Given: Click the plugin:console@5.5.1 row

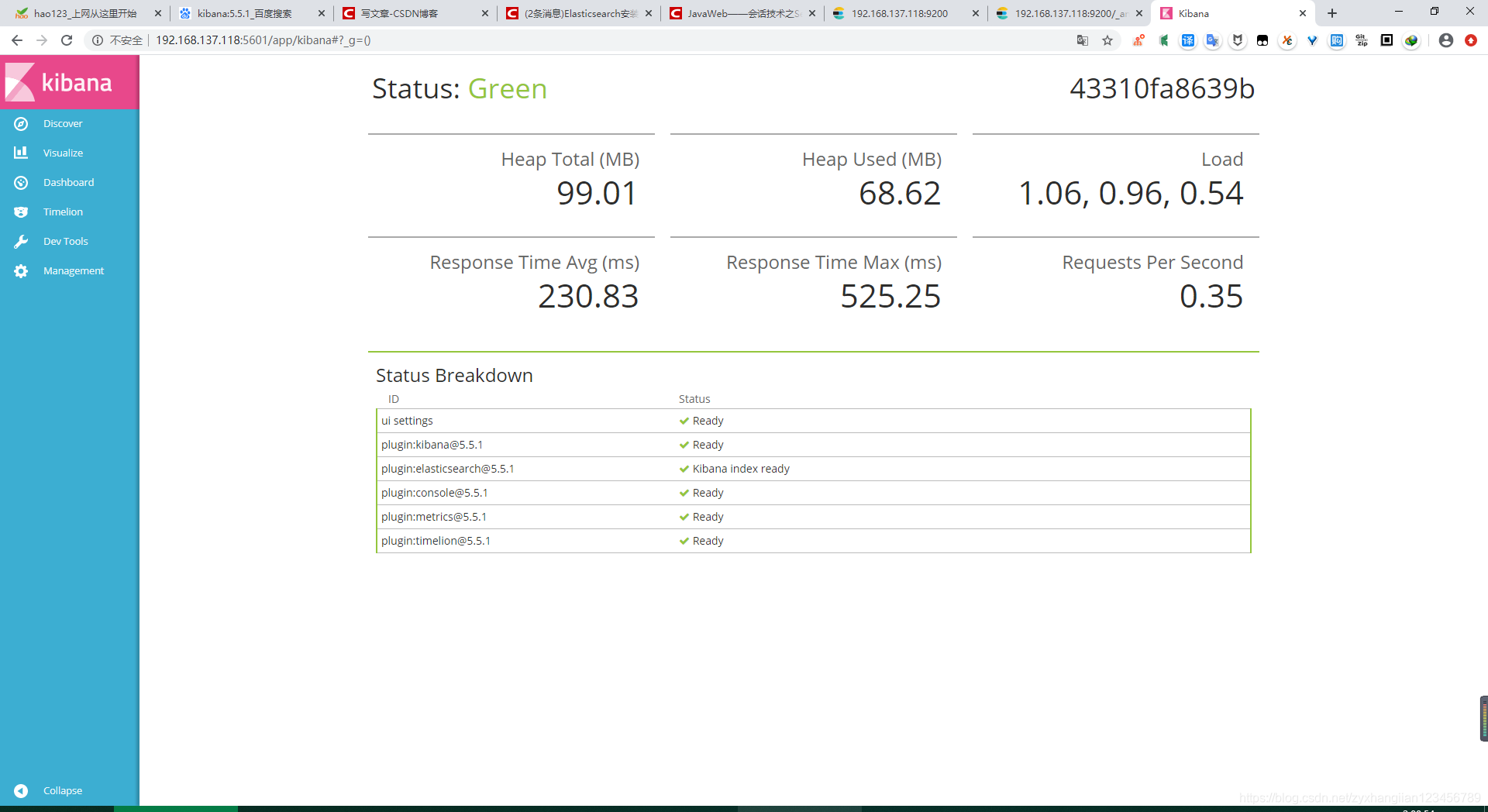Looking at the screenshot, I should coord(814,493).
